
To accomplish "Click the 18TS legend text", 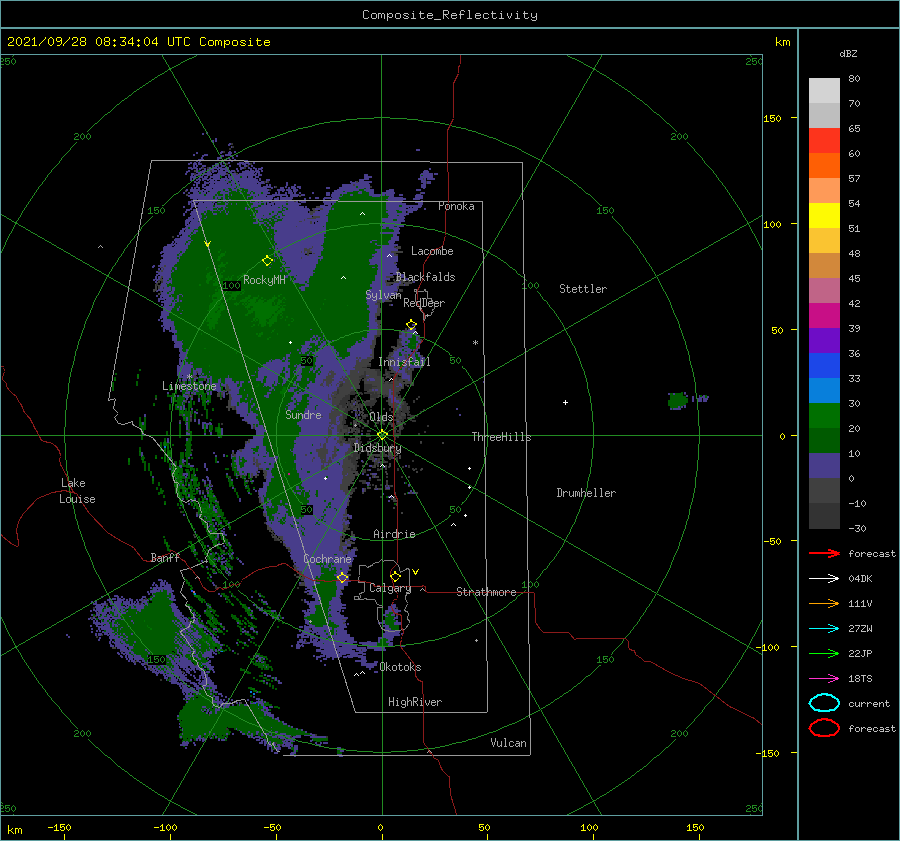I will pos(860,679).
